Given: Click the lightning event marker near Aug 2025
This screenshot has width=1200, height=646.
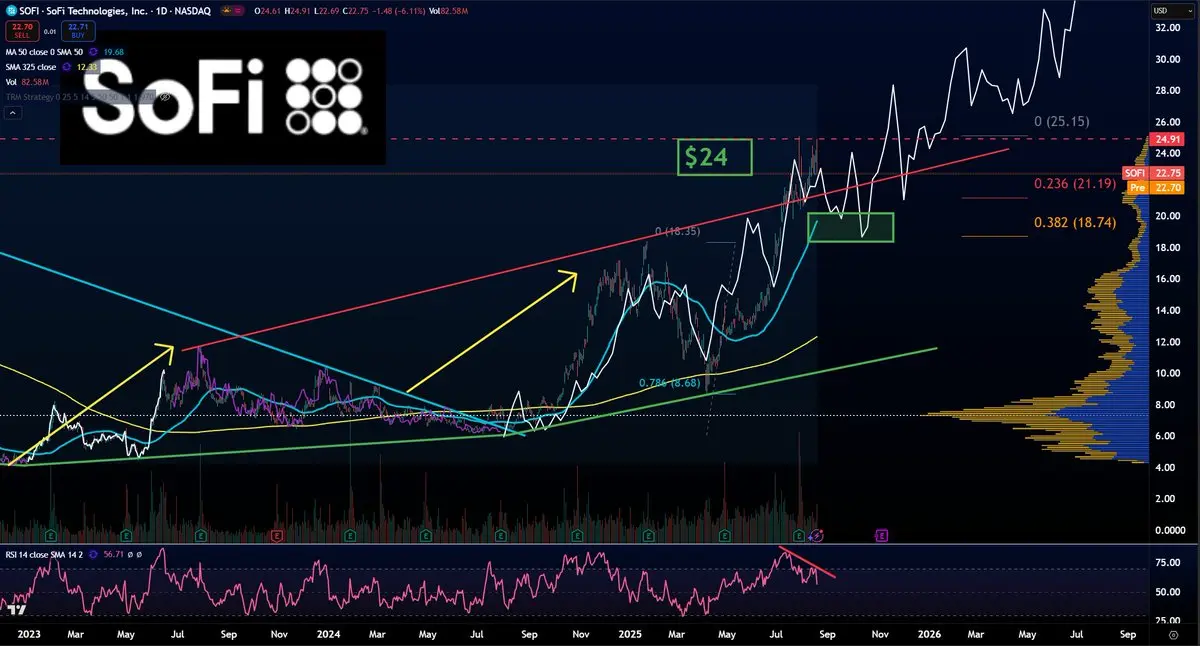Looking at the screenshot, I should coord(818,535).
